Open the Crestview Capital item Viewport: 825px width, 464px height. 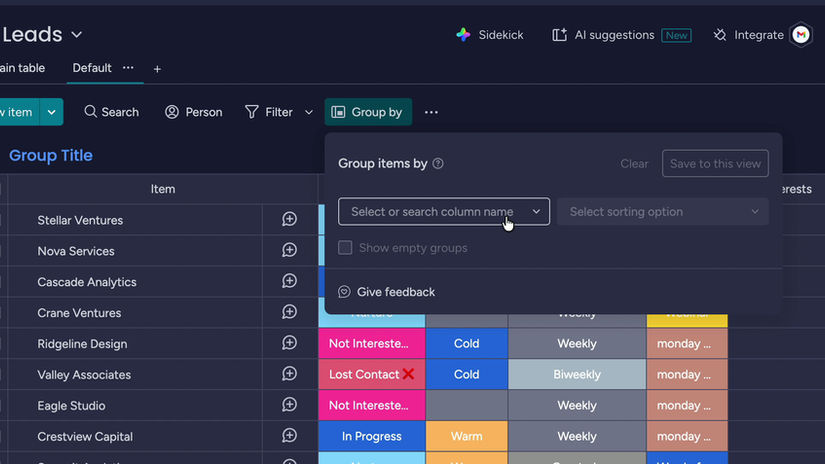(85, 437)
